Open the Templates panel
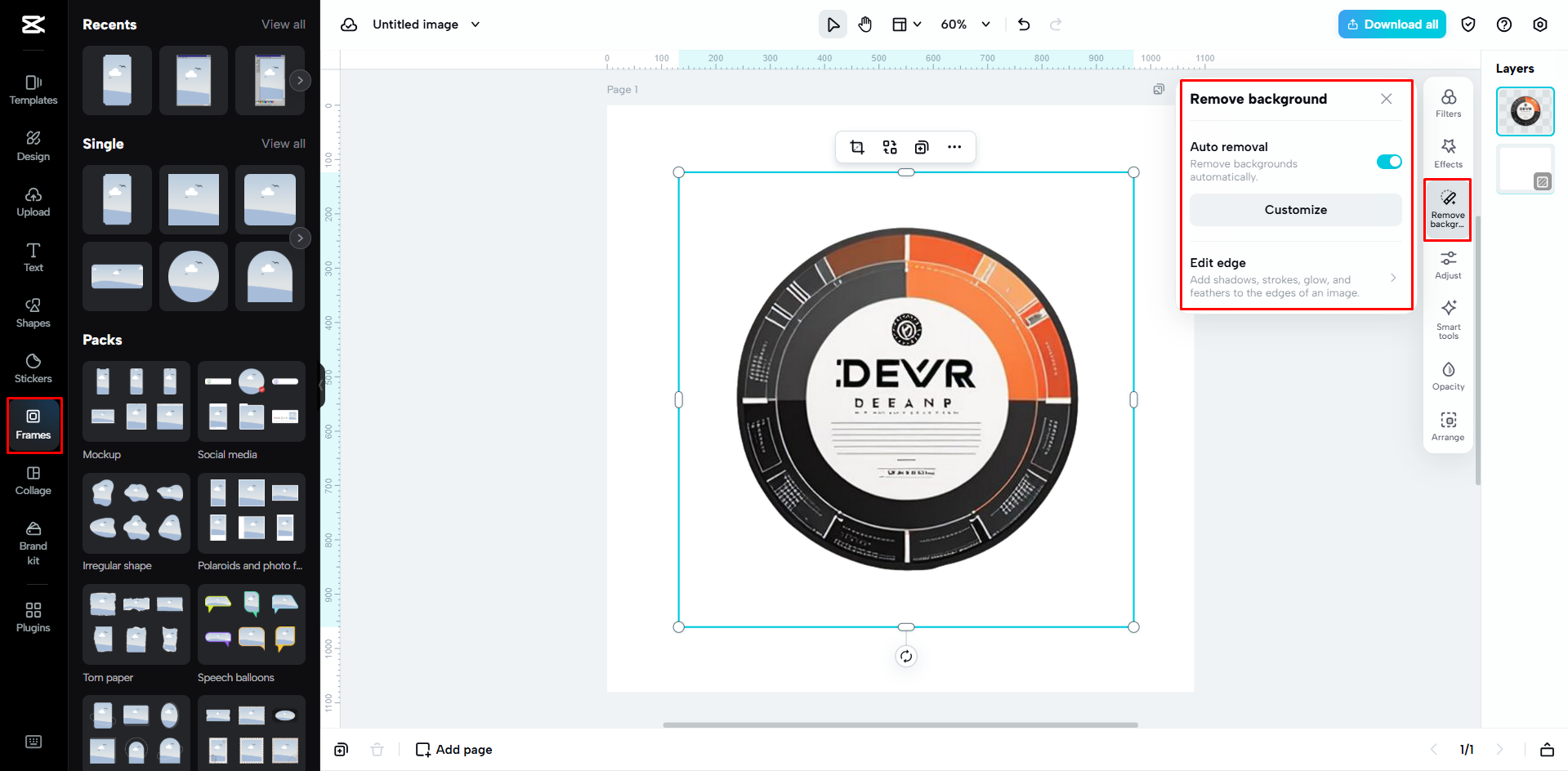This screenshot has width=1568, height=771. click(x=33, y=90)
